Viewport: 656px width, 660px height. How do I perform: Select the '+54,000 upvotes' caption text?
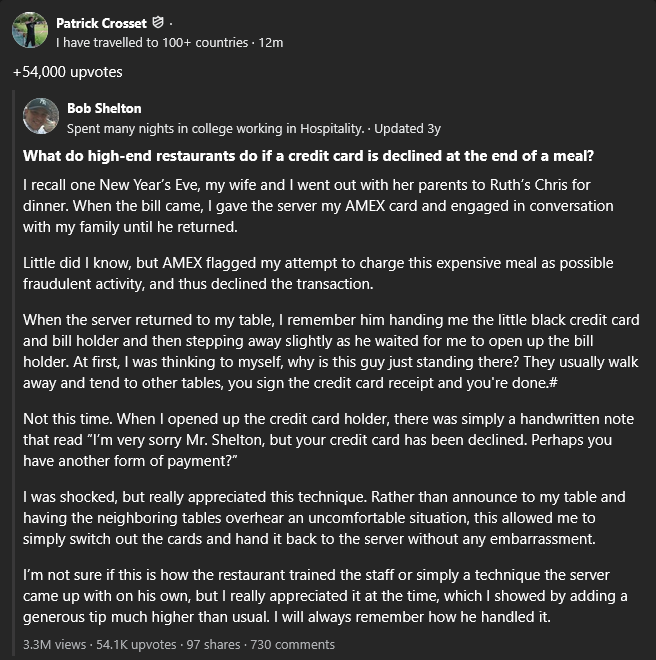click(x=68, y=72)
